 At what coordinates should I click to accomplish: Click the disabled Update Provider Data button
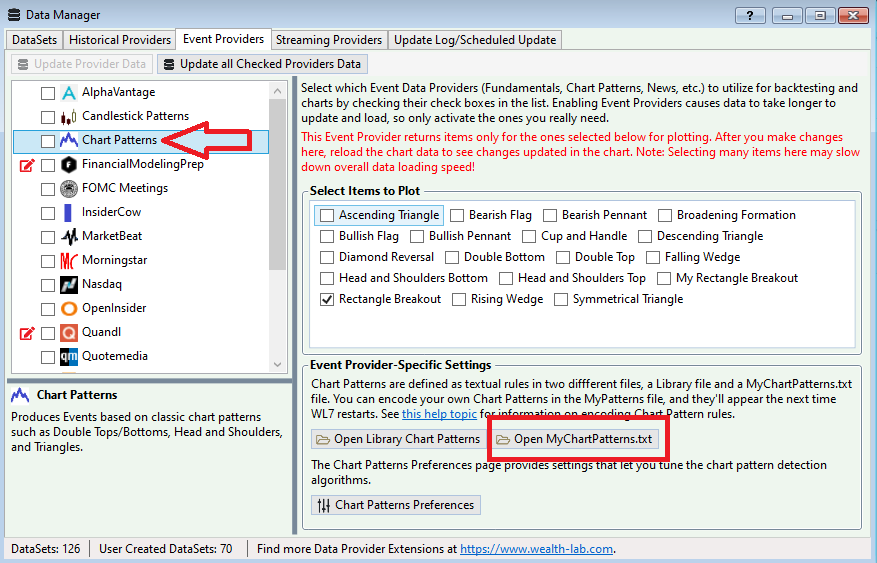point(82,64)
